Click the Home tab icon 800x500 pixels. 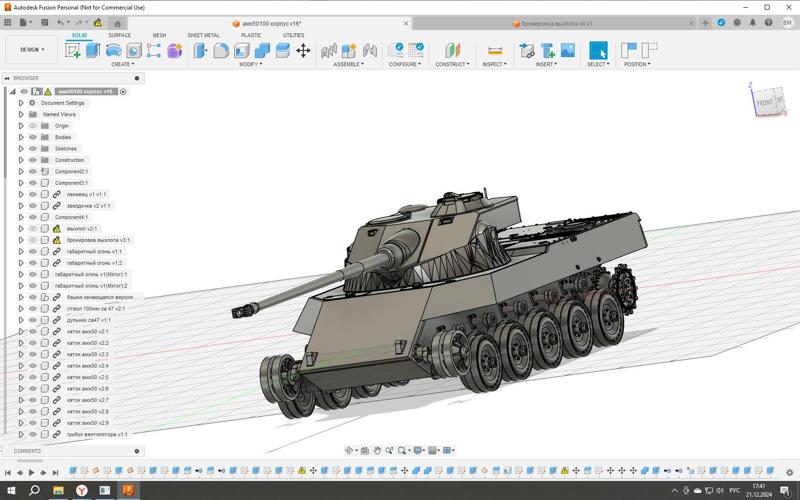(x=117, y=23)
